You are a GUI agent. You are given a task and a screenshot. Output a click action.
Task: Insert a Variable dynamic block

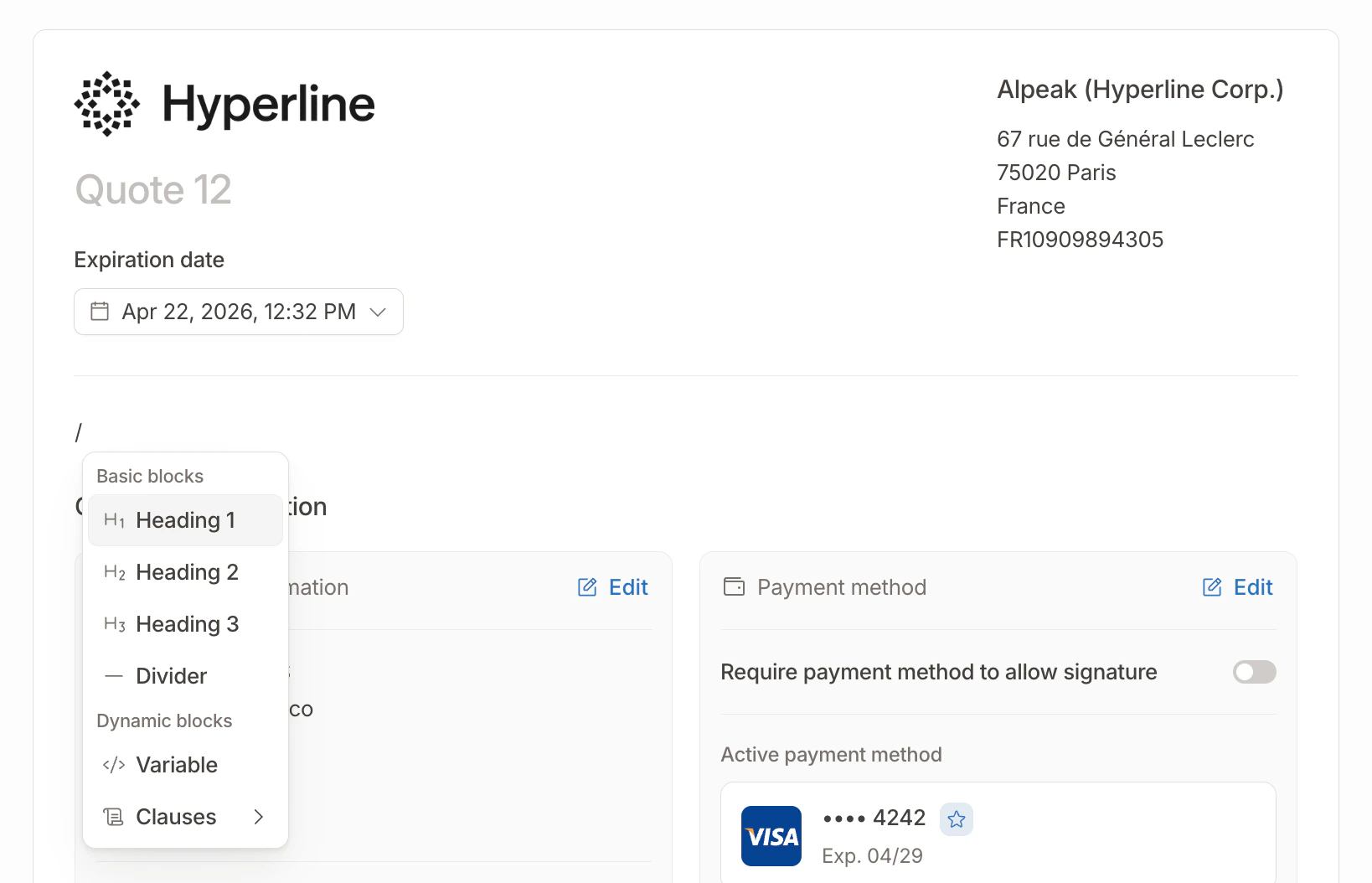185,765
